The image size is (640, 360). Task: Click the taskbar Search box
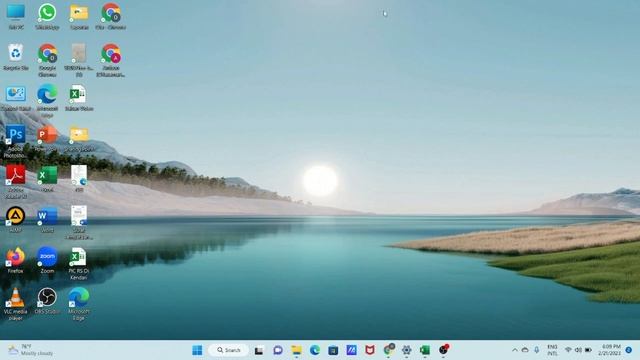coord(228,350)
